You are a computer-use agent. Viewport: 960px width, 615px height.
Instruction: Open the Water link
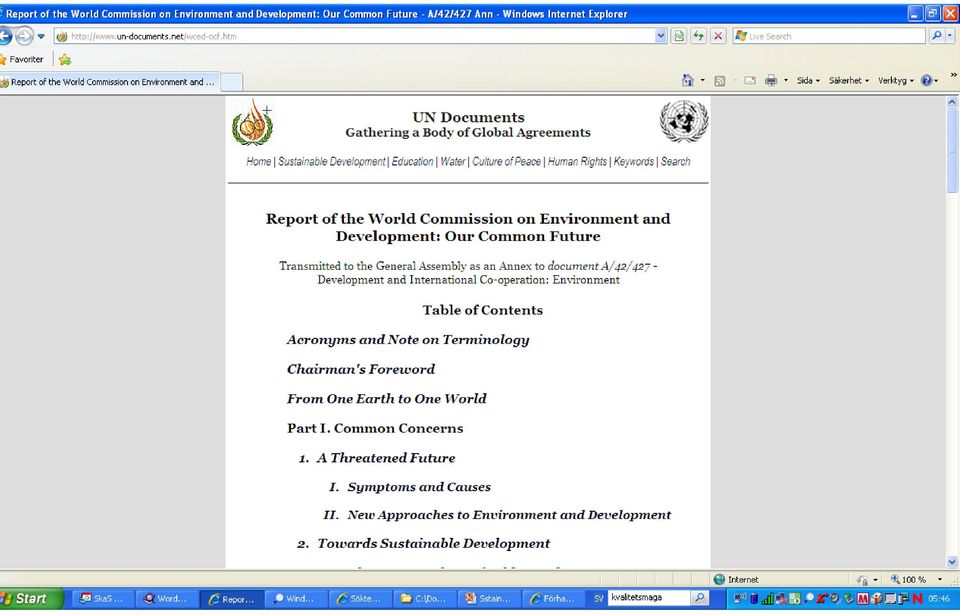click(453, 162)
